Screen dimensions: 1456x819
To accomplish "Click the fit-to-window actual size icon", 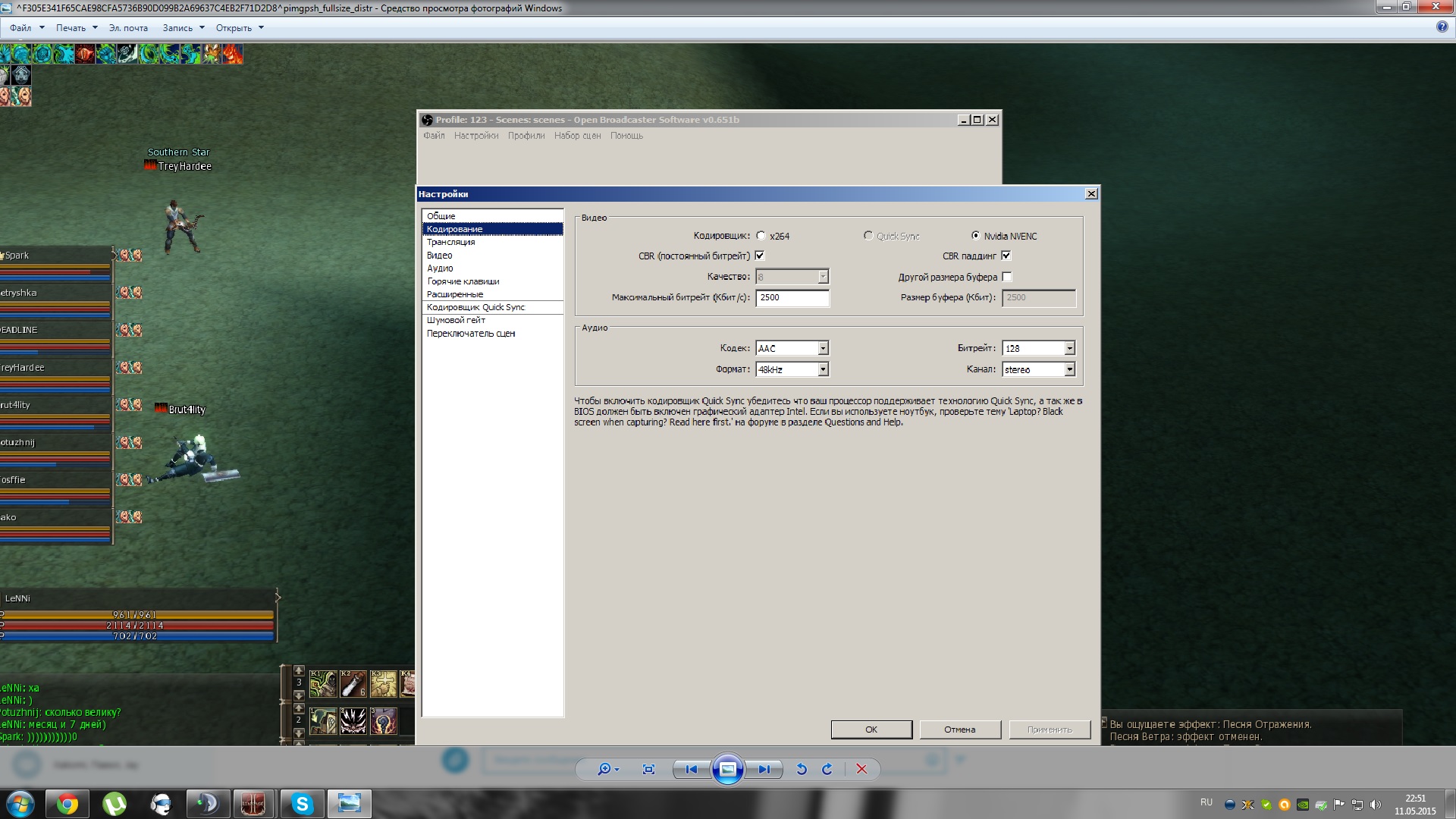I will [x=648, y=769].
